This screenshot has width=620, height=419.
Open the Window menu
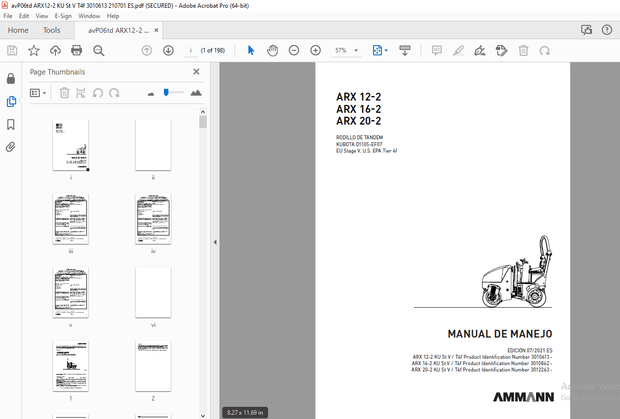pos(89,16)
